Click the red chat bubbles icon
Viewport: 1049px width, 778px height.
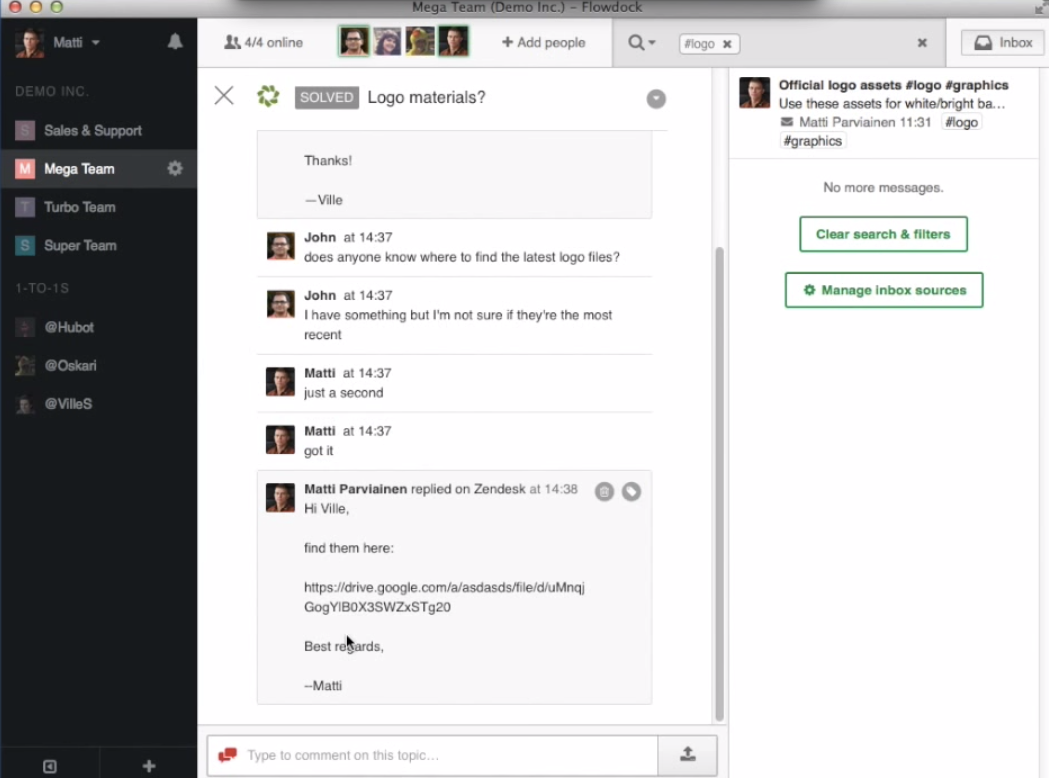tap(227, 755)
